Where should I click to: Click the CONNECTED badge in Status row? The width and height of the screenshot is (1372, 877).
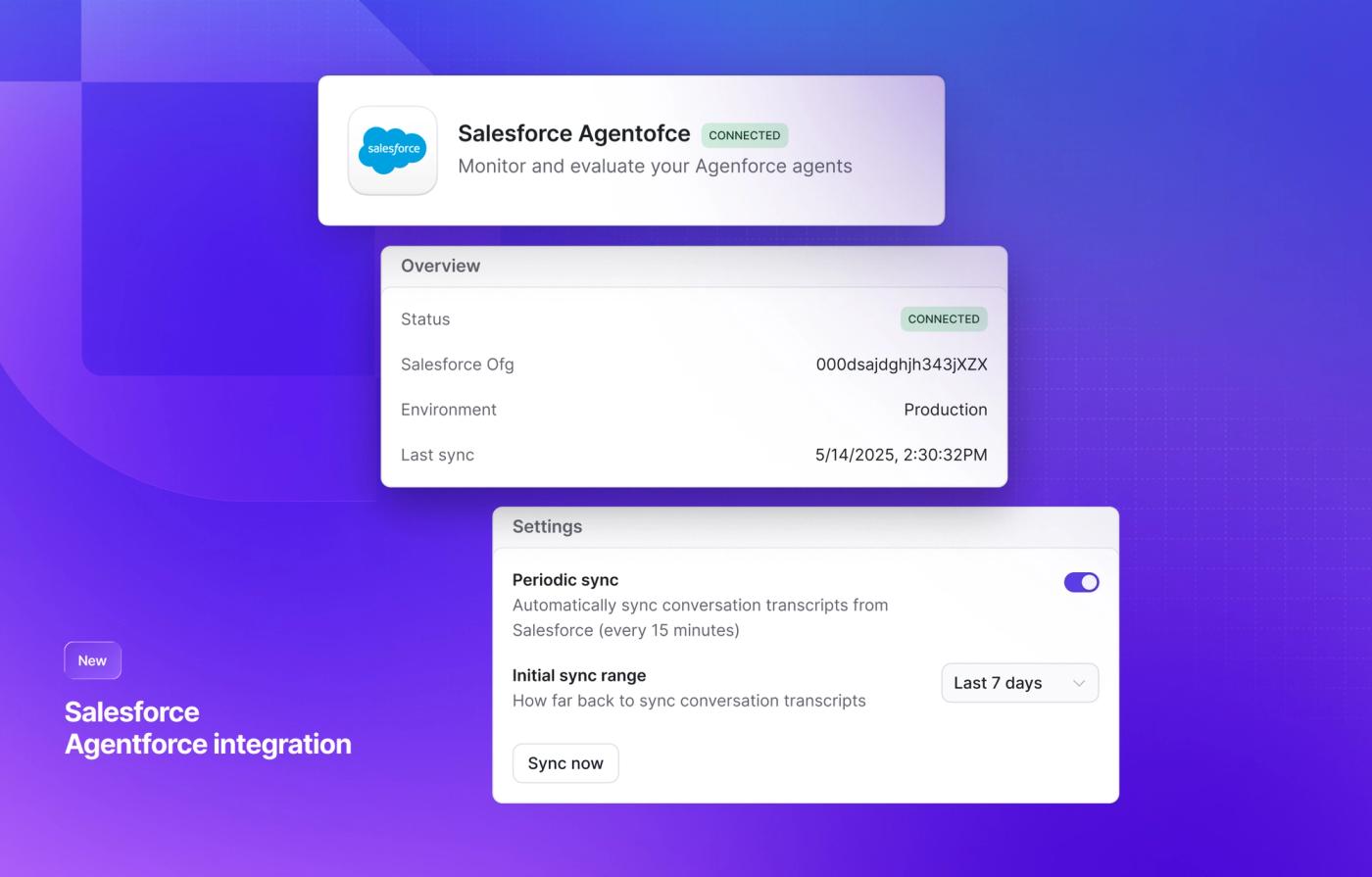[x=944, y=318]
